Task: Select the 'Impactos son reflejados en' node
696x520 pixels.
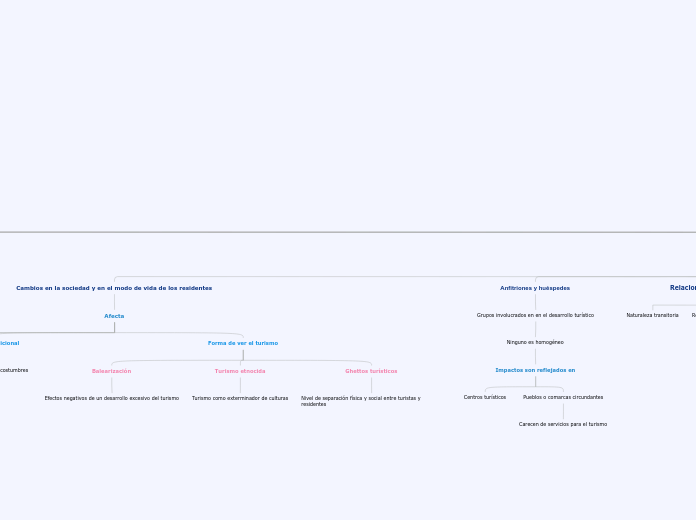Action: pyautogui.click(x=535, y=370)
